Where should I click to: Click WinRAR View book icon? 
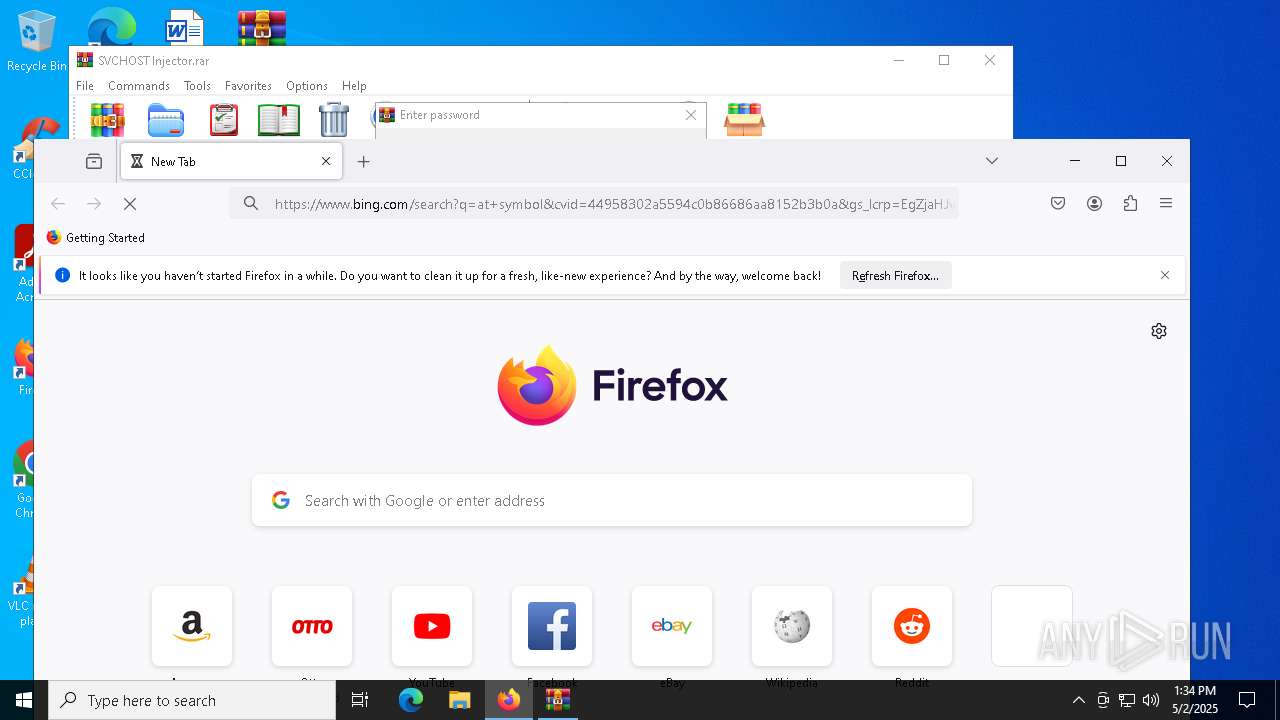click(279, 120)
